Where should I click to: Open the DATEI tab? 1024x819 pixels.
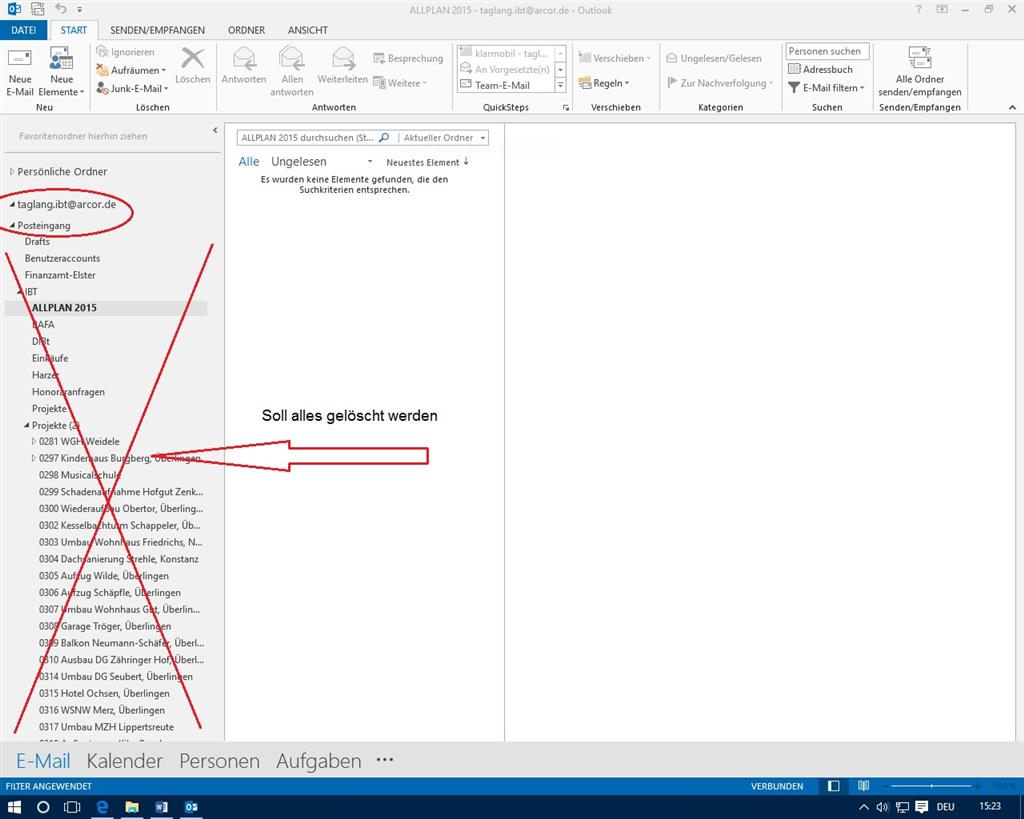(x=24, y=30)
